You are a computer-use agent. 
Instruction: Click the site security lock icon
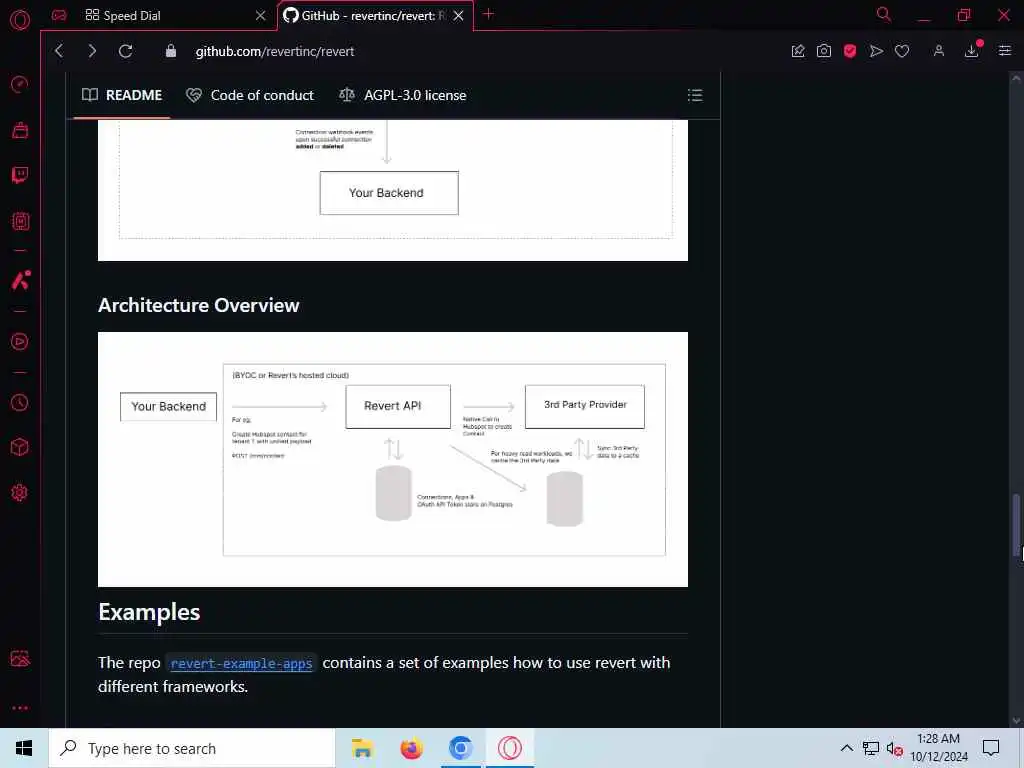coord(170,51)
